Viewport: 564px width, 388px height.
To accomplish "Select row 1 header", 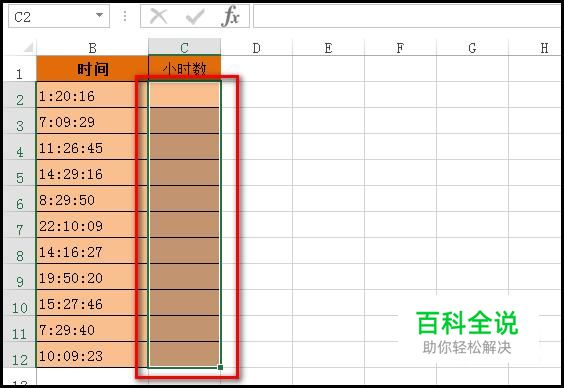I will pos(20,69).
